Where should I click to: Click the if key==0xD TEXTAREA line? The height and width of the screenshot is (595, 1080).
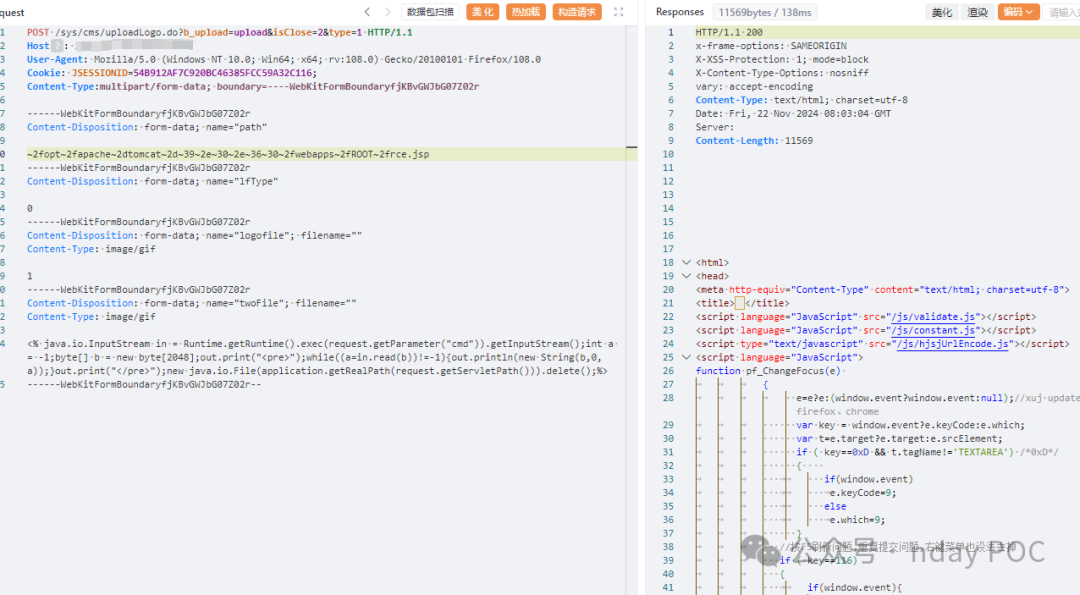[x=927, y=452]
